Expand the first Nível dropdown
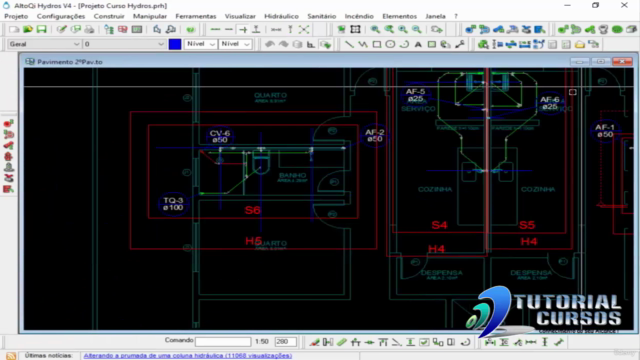 point(200,44)
